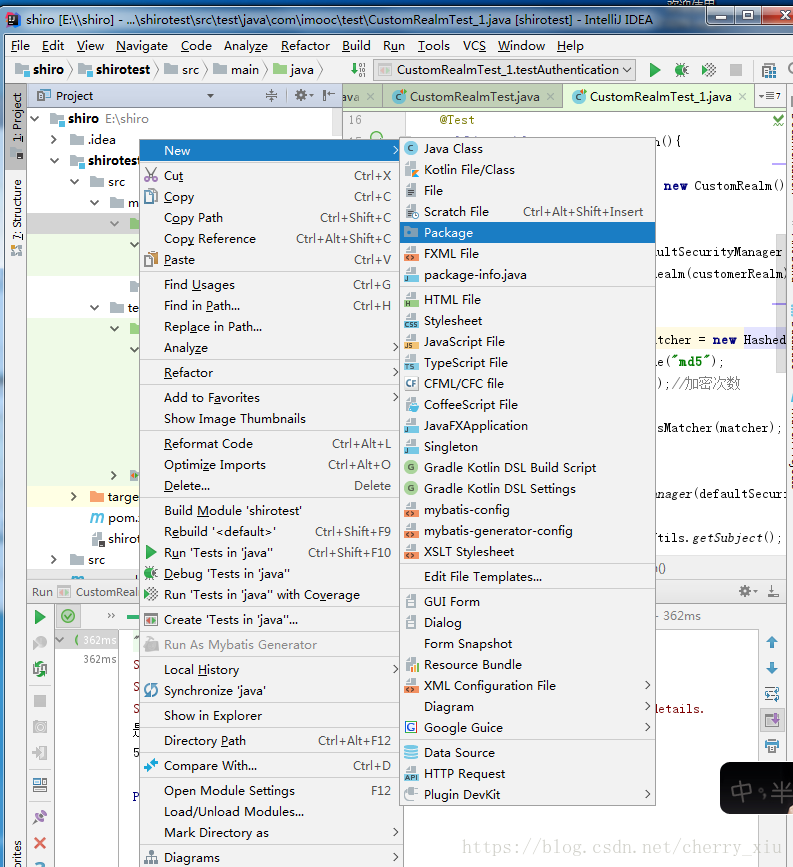This screenshot has width=793, height=867.
Task: Expand Add to Favorites submenu
Action: pos(269,398)
